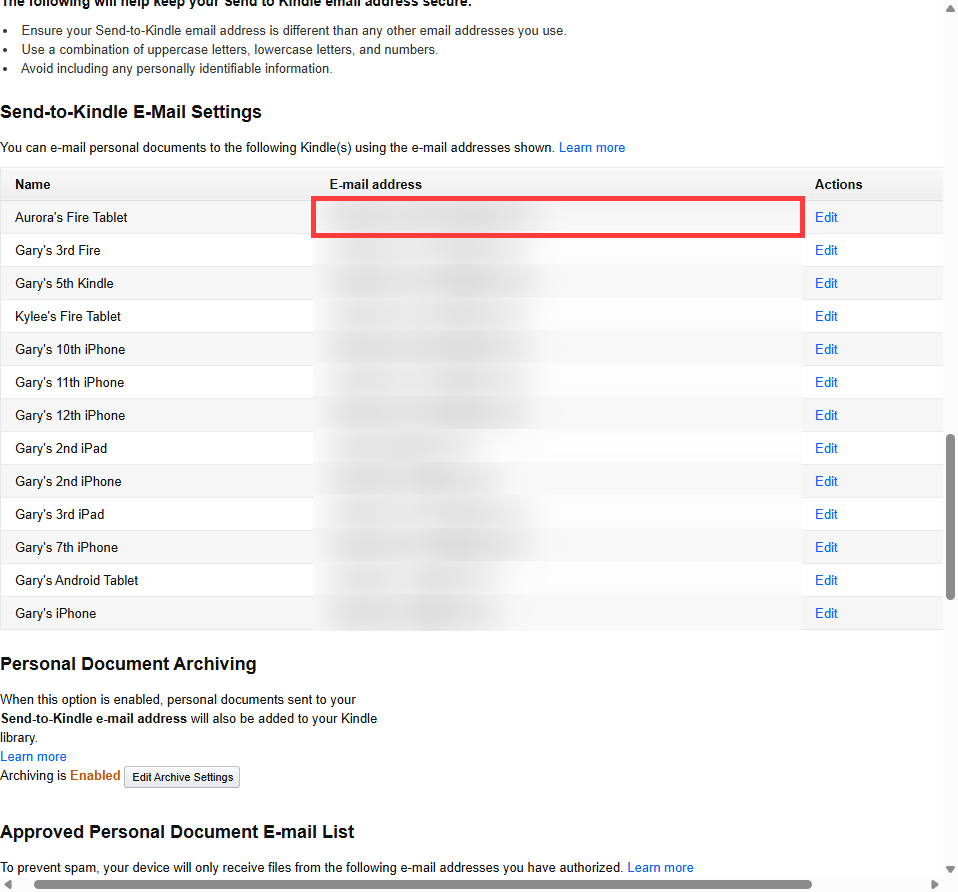Click the horizontal scrollbar thumb
The height and width of the screenshot is (892, 958).
[423, 885]
